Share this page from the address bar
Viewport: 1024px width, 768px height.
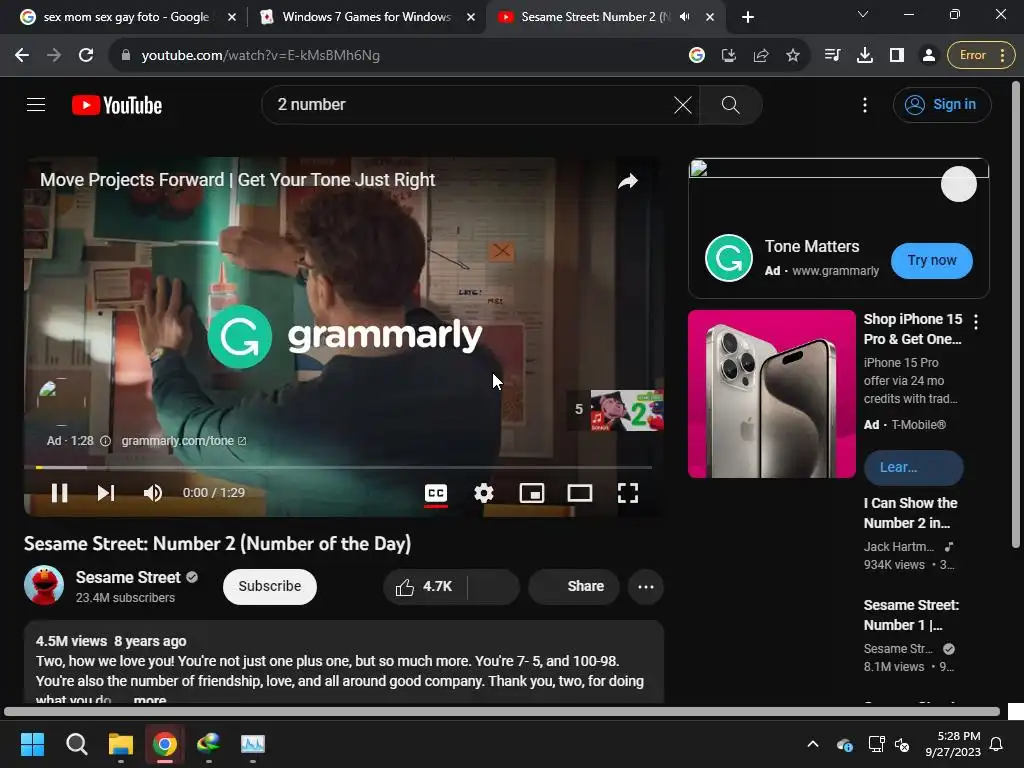[761, 56]
